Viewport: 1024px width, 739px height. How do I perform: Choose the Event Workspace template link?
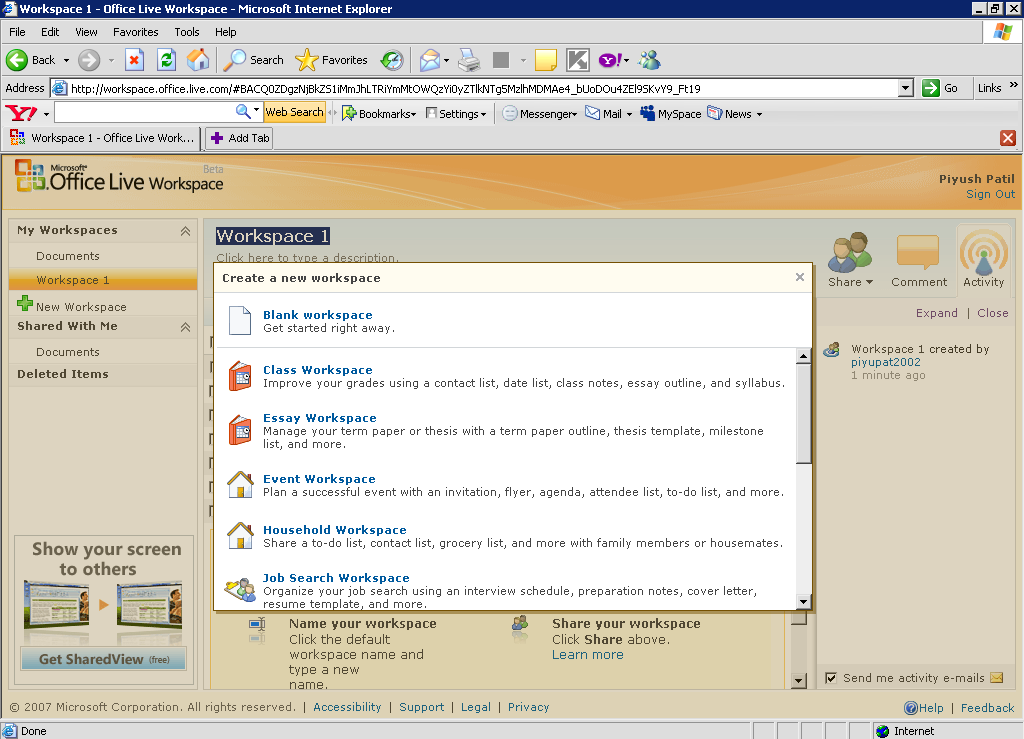pyautogui.click(x=319, y=479)
